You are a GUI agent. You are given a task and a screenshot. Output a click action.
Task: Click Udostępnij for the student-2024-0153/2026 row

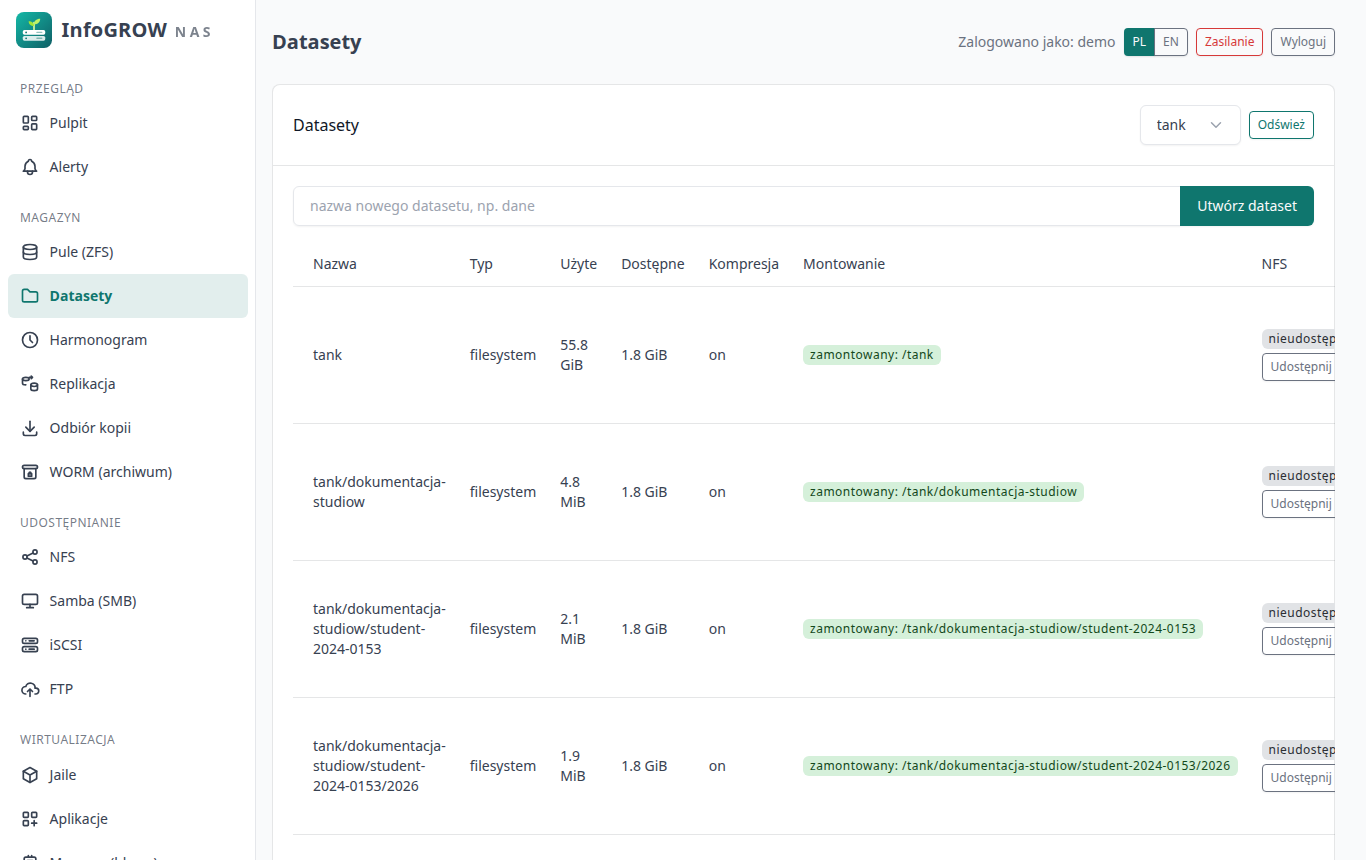point(1300,778)
